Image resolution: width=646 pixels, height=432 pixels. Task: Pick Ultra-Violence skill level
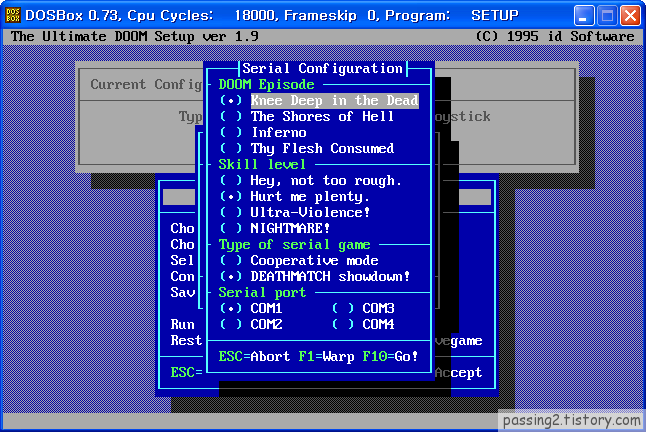(295, 213)
